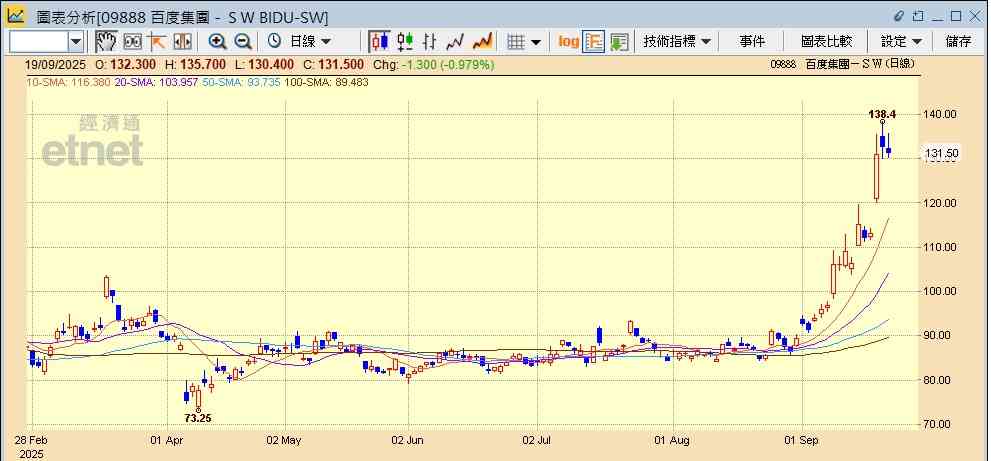Click the 01 Sep date axis label
Viewport: 991px width, 461px height.
pyautogui.click(x=802, y=440)
